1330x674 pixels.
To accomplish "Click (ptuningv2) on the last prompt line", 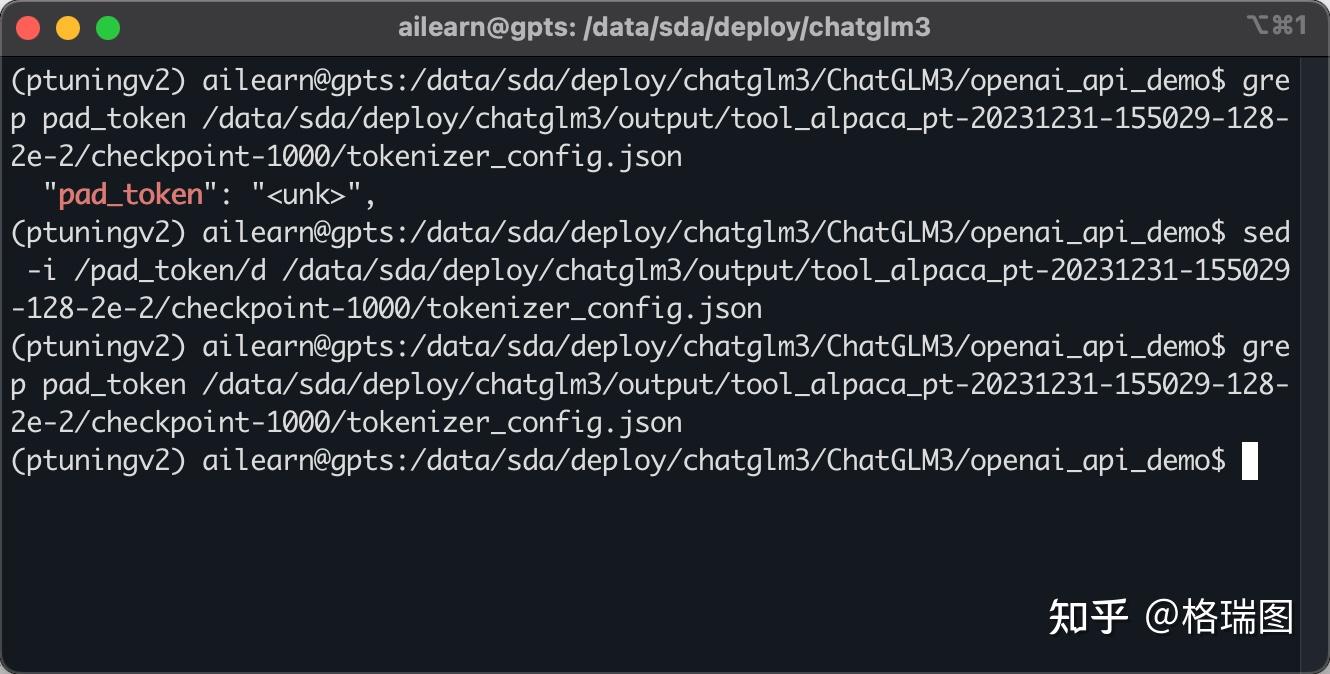I will 98,461.
